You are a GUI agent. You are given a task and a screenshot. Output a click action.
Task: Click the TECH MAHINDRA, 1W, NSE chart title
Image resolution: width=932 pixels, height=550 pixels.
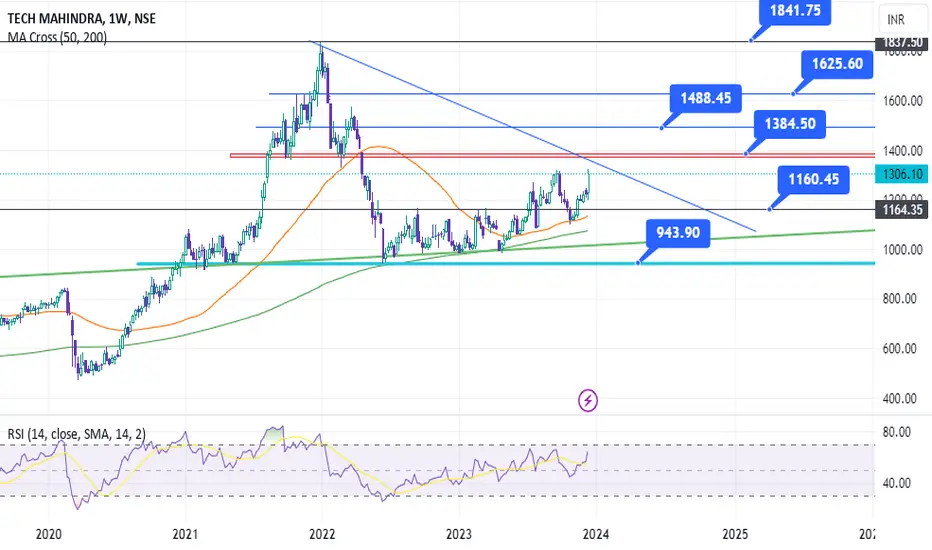coord(81,18)
